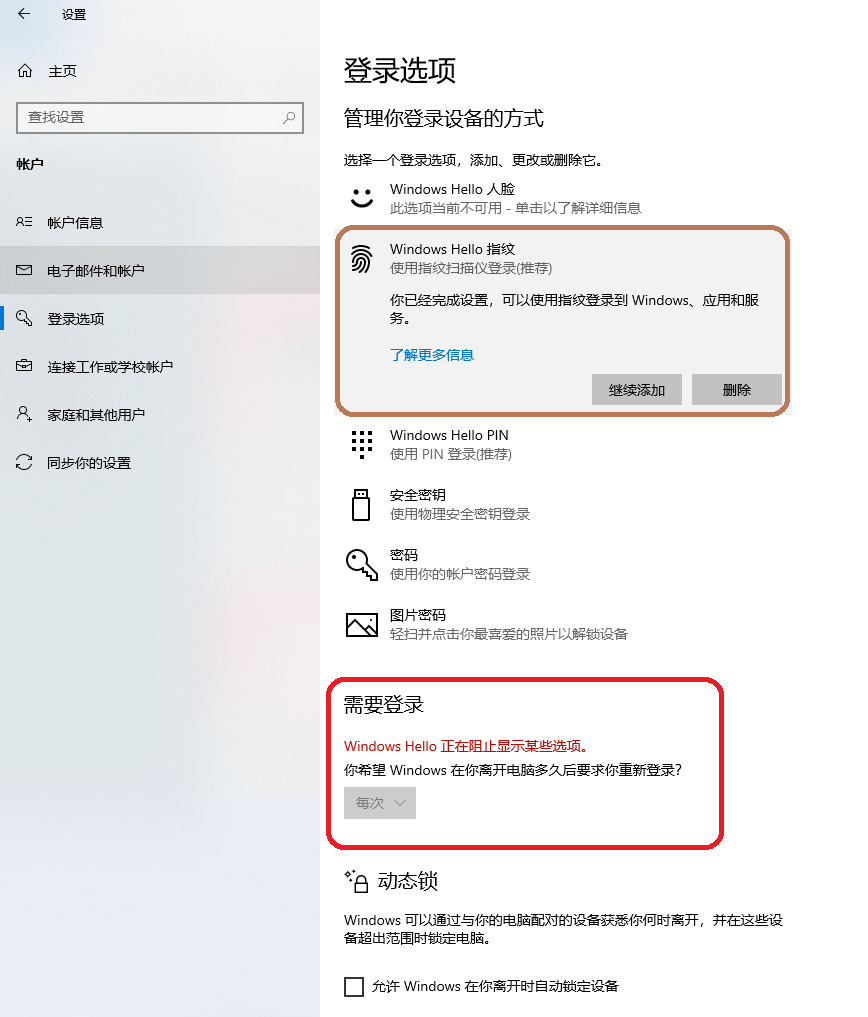Click the 继续添加 button
Image resolution: width=868 pixels, height=1017 pixels.
point(636,389)
